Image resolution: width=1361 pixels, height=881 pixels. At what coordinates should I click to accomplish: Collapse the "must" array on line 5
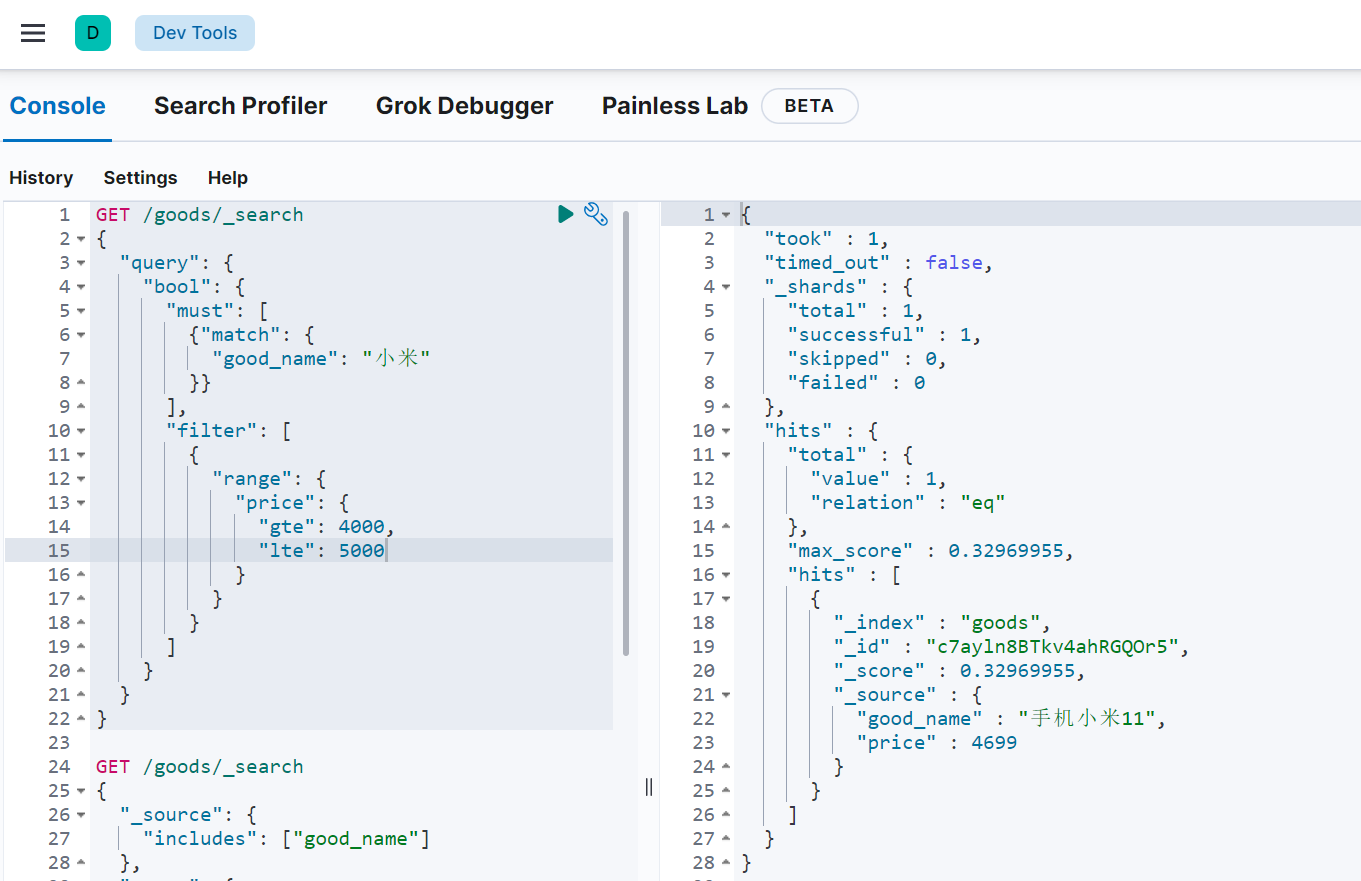[x=81, y=311]
